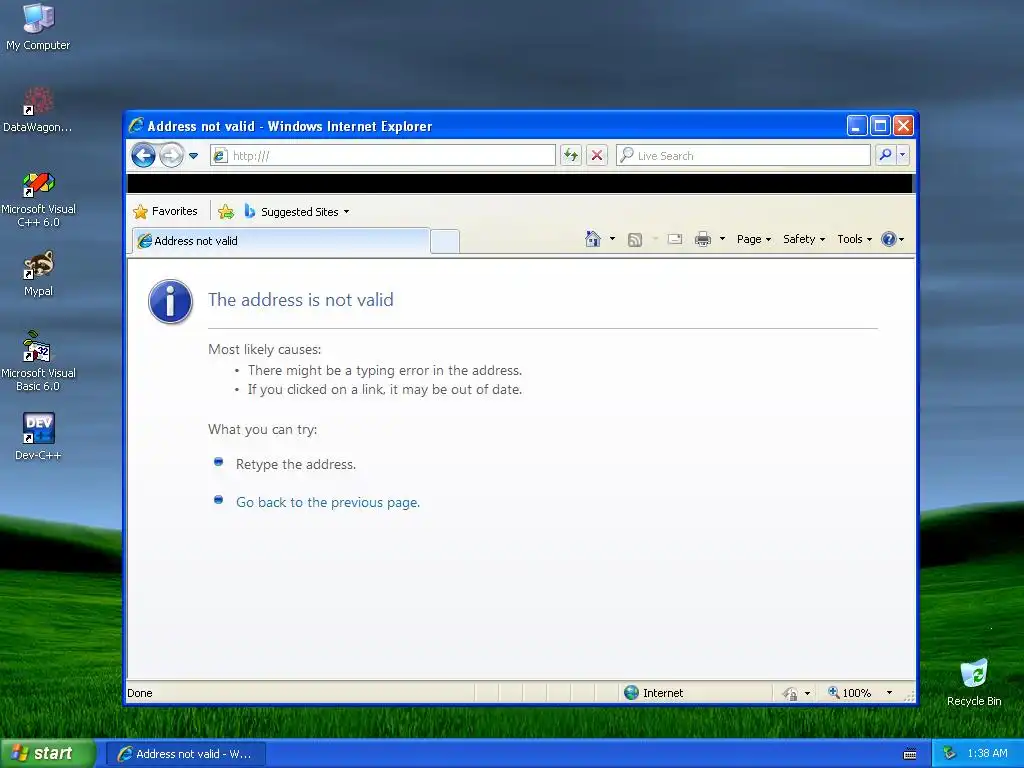
Task: Select the Dev-C++ desktop icon
Action: pyautogui.click(x=38, y=436)
